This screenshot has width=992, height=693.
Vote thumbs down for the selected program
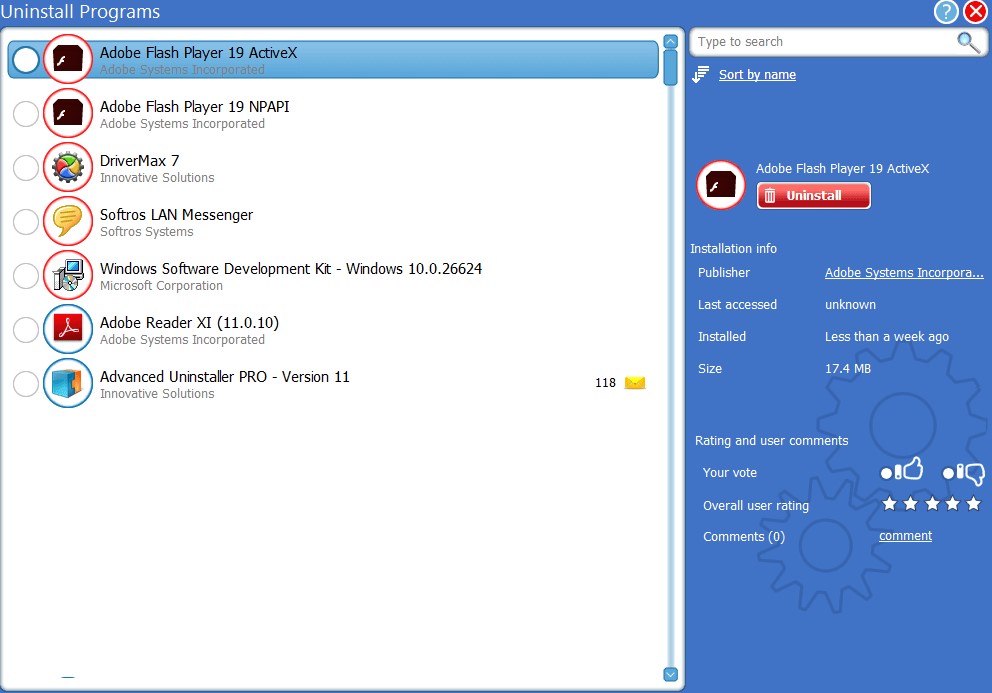964,473
